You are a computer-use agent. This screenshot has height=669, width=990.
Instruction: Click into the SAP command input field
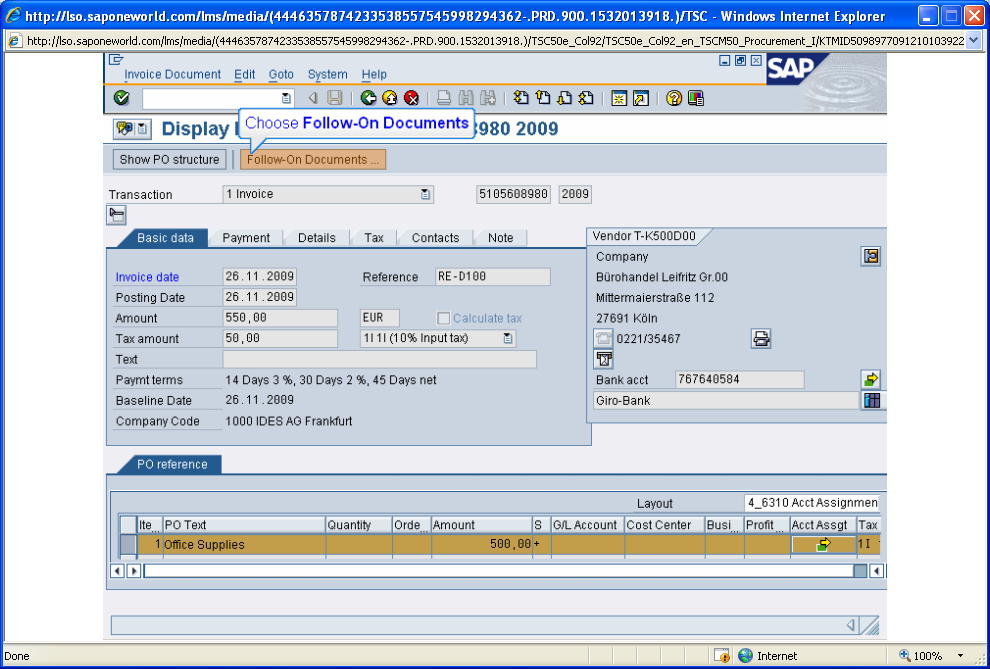point(212,98)
